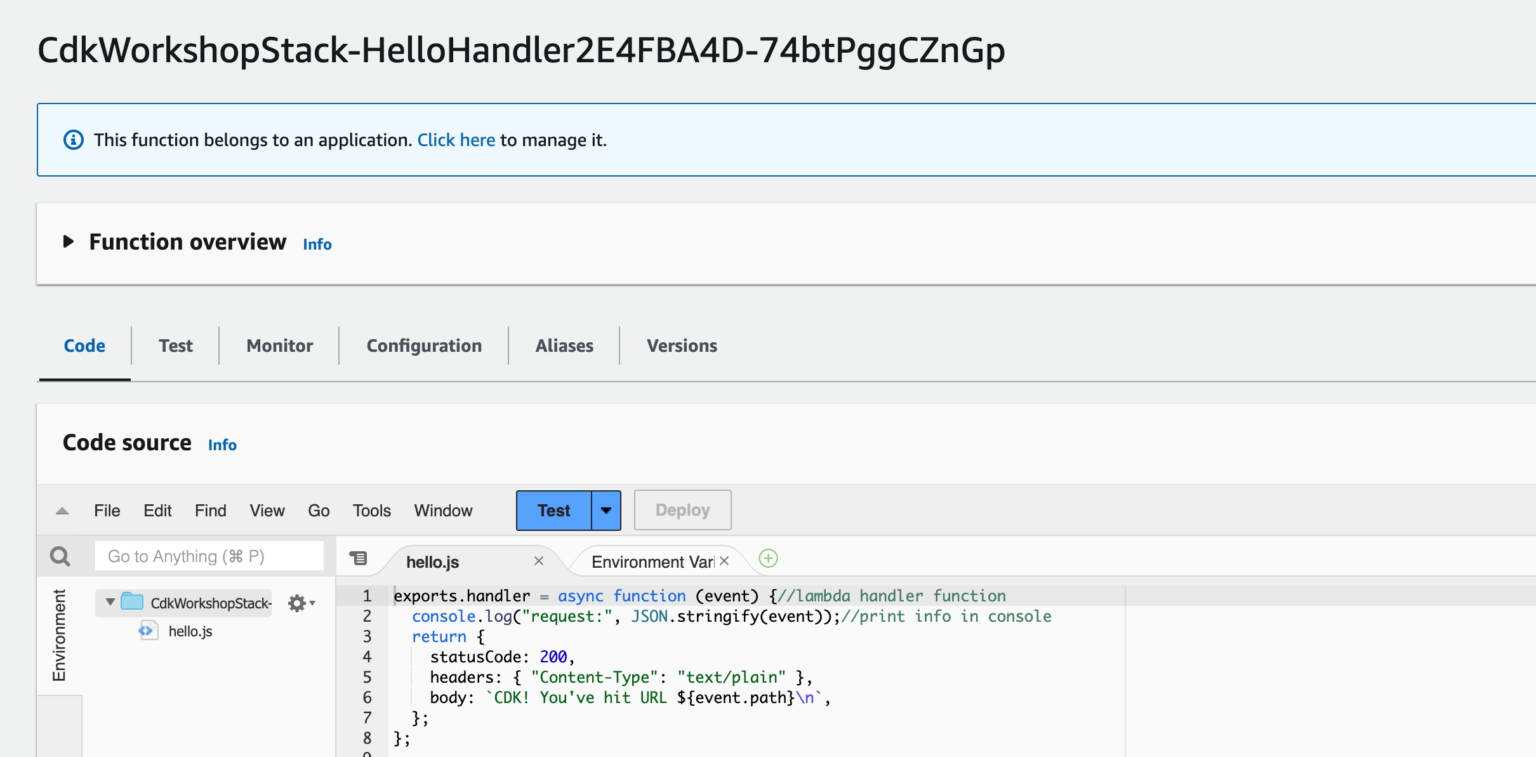Open the gear settings icon beside CdkWorkshopStack
1536x757 pixels.
click(x=297, y=602)
